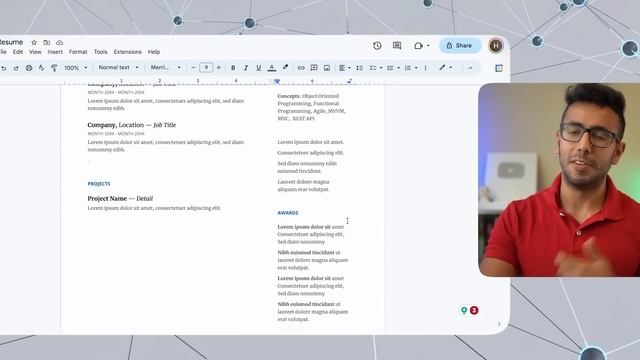
Task: Open the text alignment dropdown
Action: coord(344,68)
